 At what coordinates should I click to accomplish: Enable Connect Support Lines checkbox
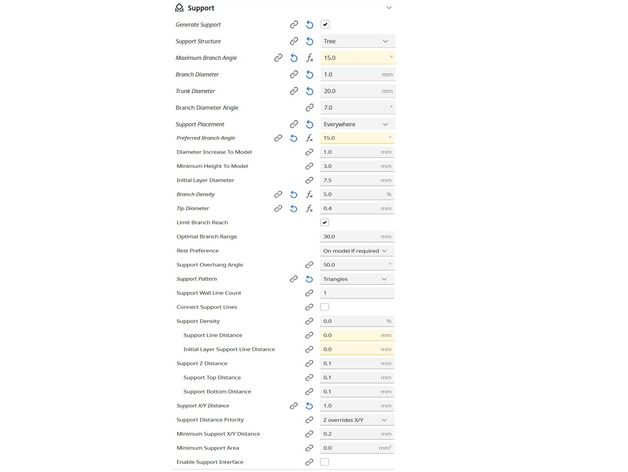click(x=325, y=307)
